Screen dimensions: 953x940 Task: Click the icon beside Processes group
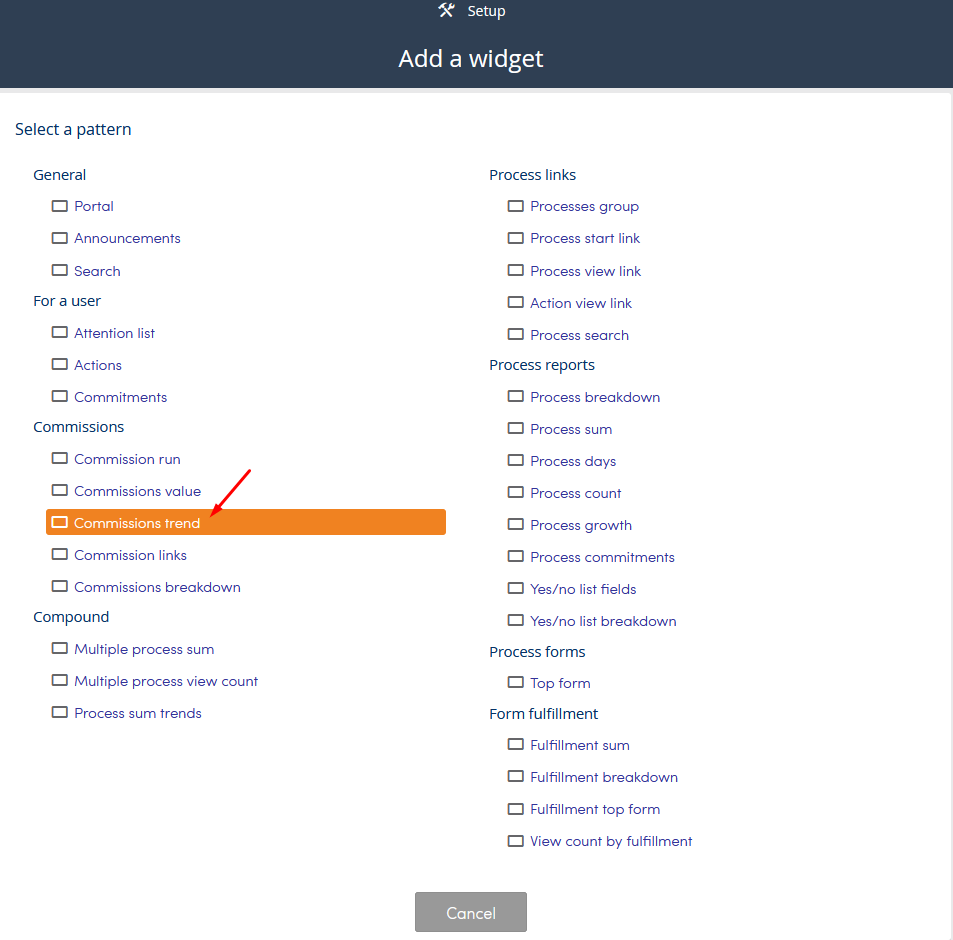515,206
